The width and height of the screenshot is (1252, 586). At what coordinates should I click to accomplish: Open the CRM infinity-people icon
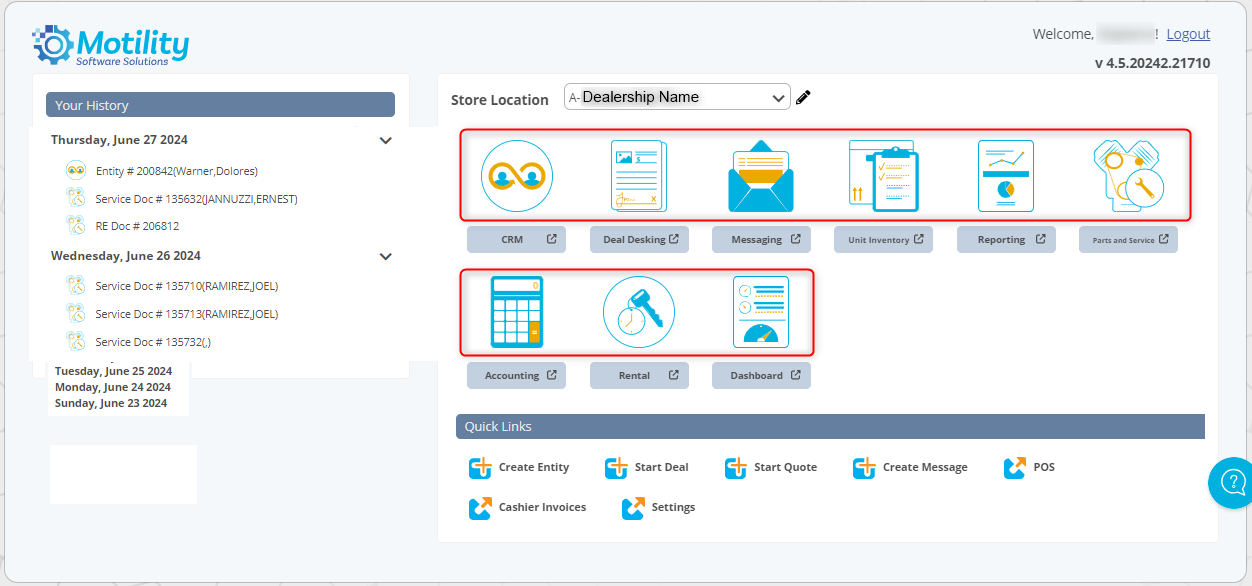pos(516,177)
